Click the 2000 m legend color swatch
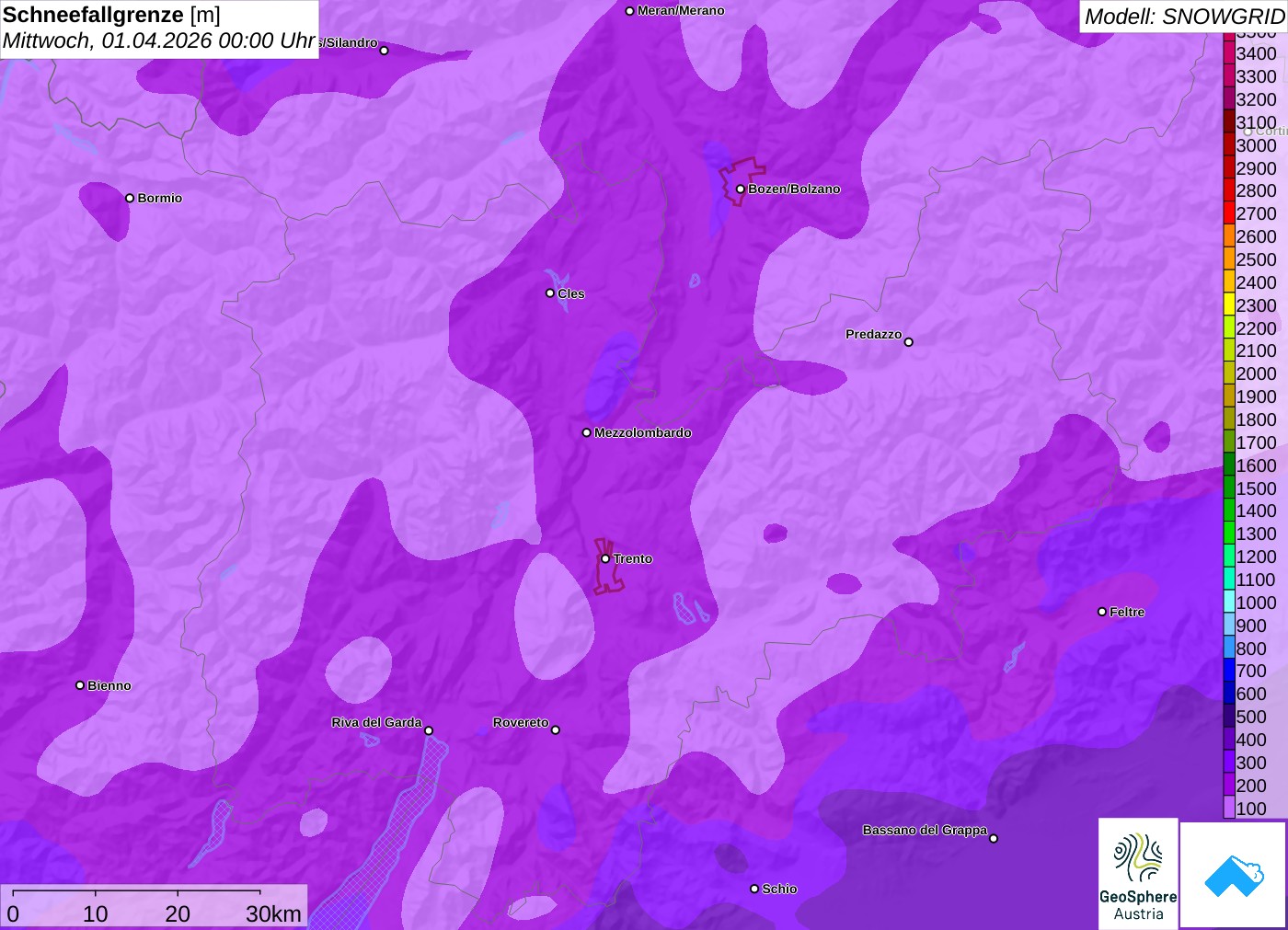Screen dimensions: 1288x930 coord(1229,373)
